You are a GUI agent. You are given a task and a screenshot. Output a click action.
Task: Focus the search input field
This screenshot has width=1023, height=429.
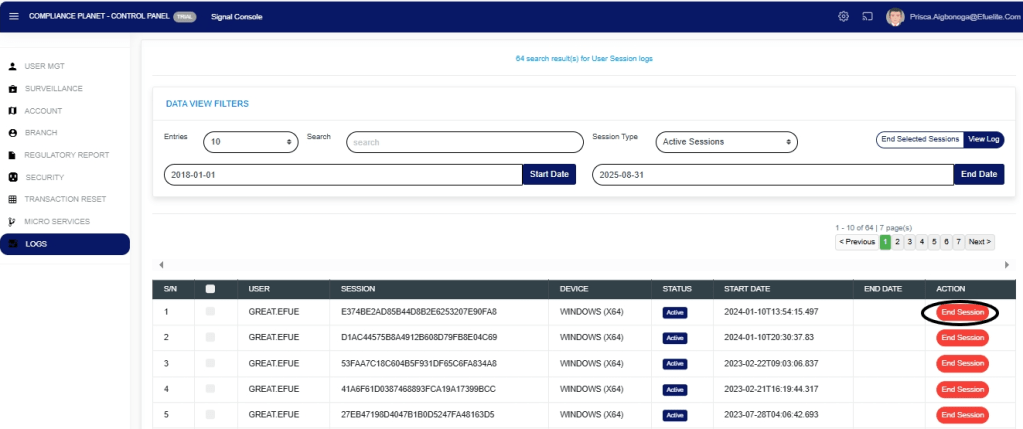464,142
